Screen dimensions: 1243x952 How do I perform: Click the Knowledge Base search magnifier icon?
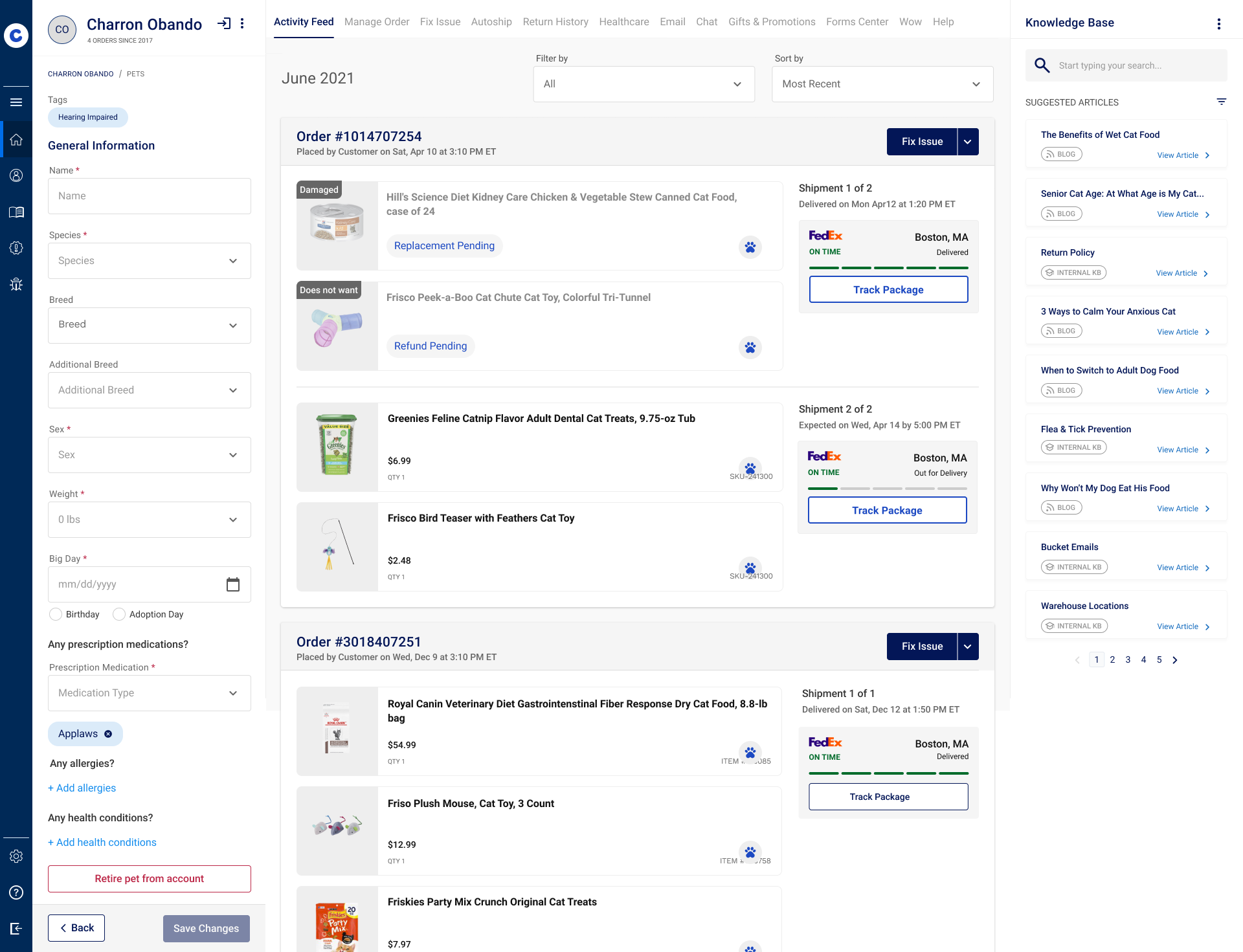[1042, 65]
